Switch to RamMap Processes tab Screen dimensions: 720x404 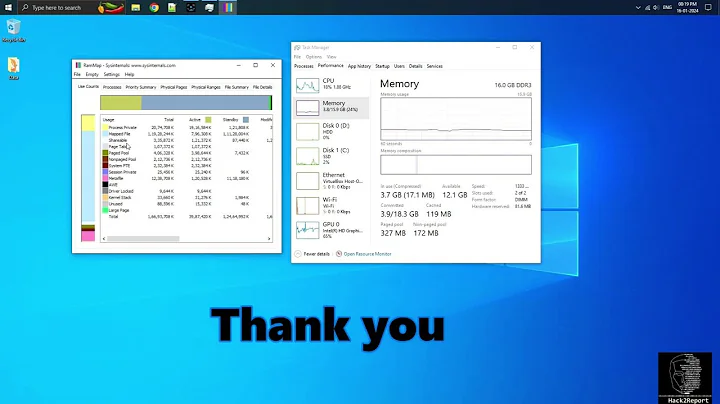click(x=112, y=87)
